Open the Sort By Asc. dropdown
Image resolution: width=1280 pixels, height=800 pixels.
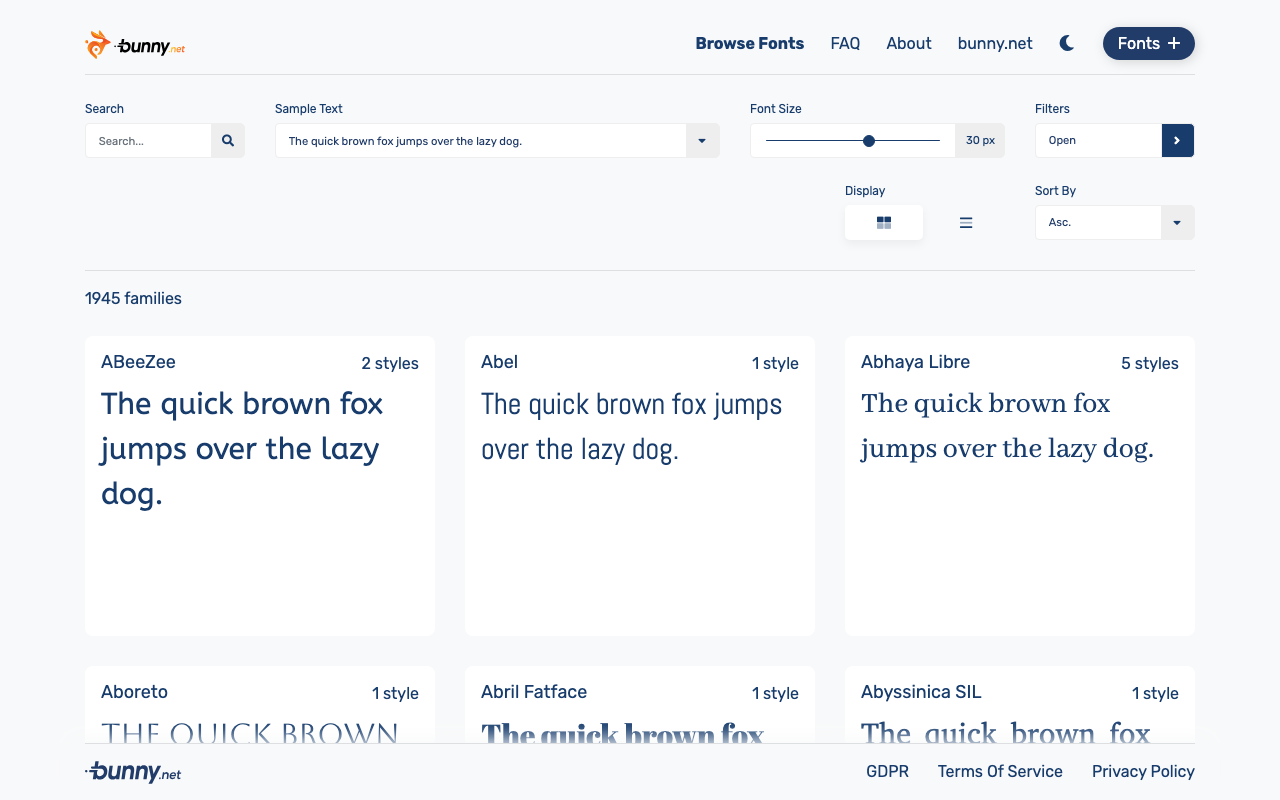tap(1115, 222)
